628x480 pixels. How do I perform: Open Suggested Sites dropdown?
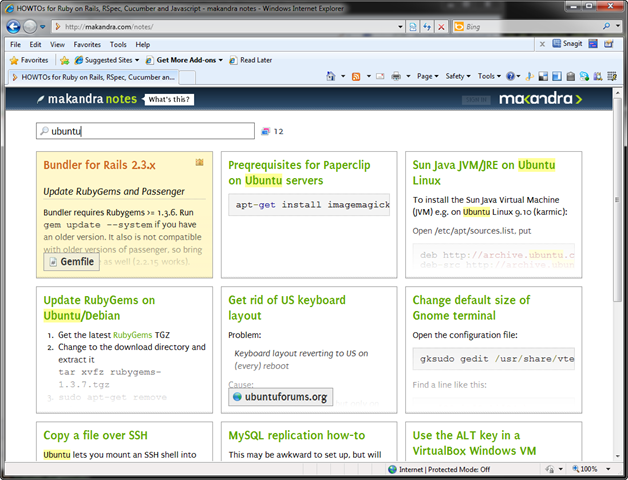tap(107, 60)
